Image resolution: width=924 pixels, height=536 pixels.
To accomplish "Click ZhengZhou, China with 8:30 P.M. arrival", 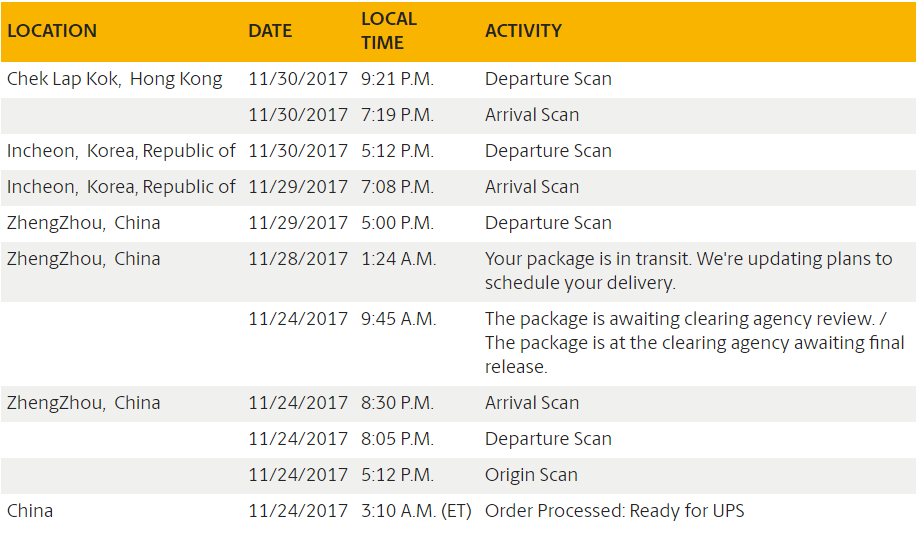I will pos(84,403).
